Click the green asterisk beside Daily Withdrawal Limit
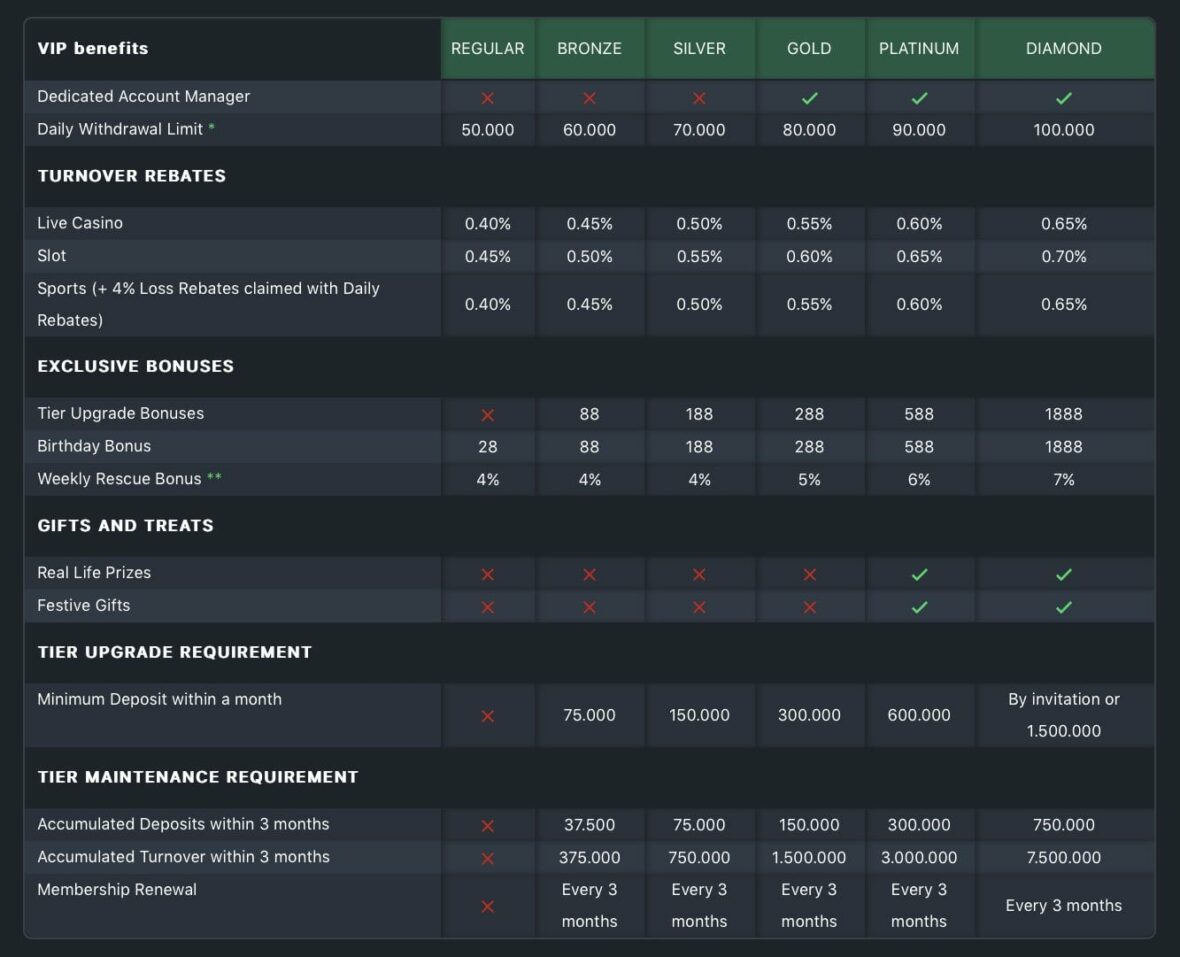 [211, 129]
